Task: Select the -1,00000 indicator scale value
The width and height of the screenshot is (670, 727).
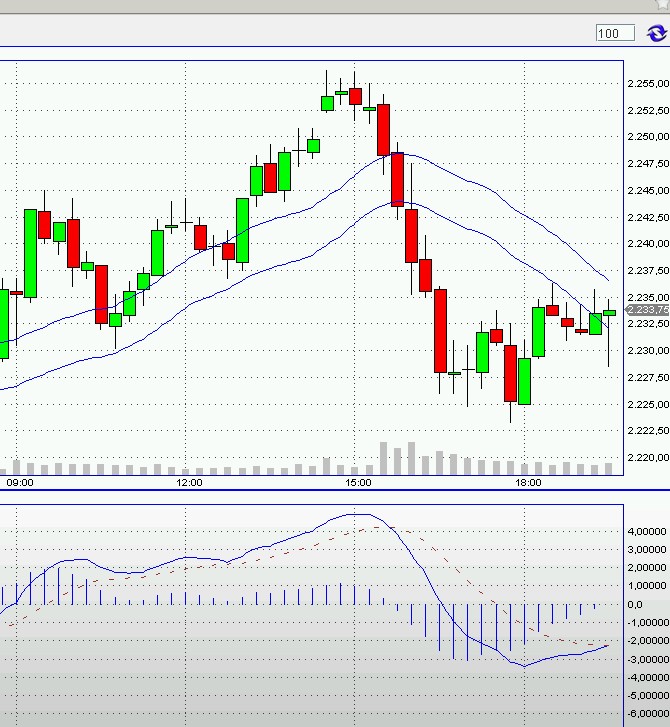Action: tap(647, 623)
